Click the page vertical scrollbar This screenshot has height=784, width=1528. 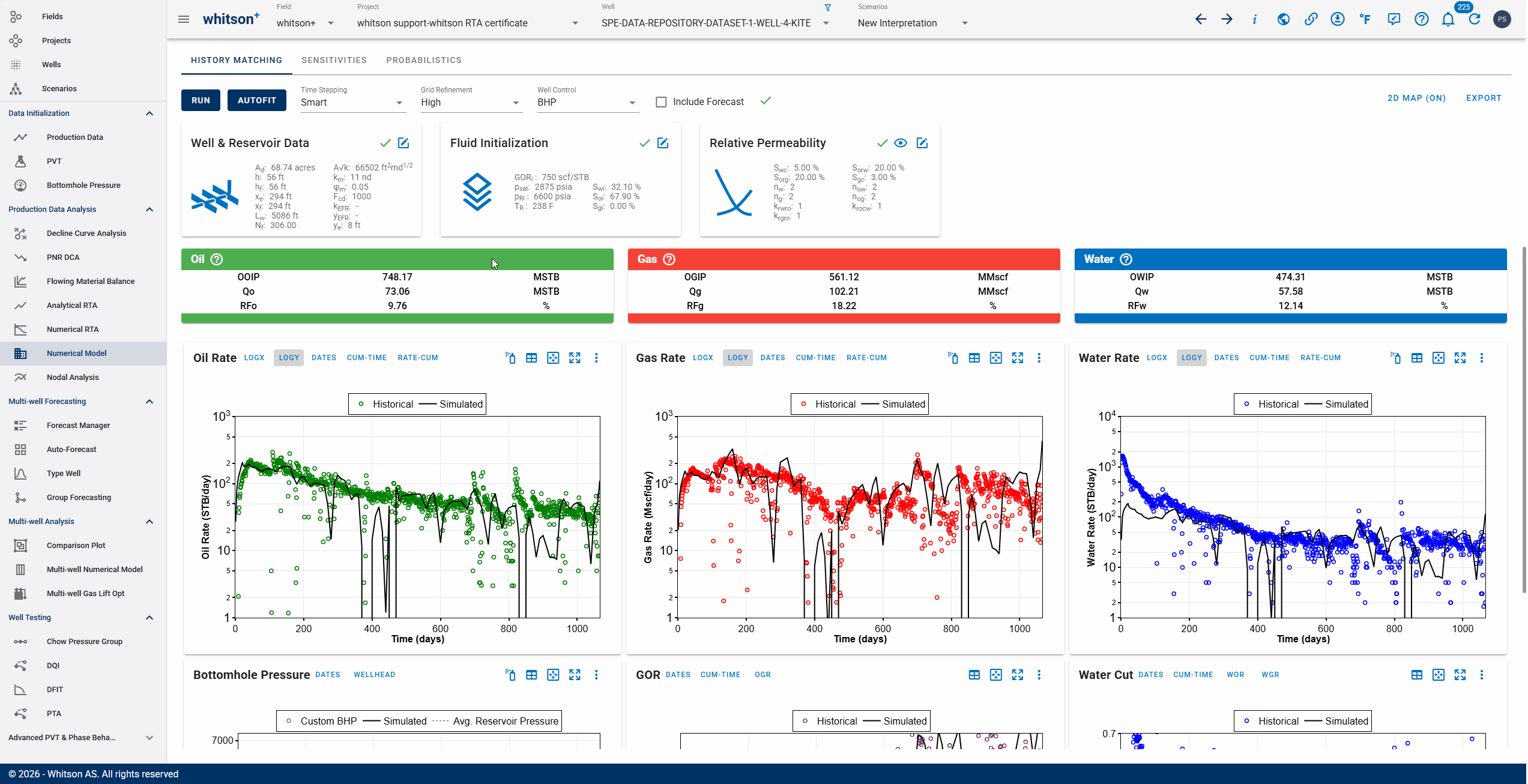click(x=1524, y=420)
